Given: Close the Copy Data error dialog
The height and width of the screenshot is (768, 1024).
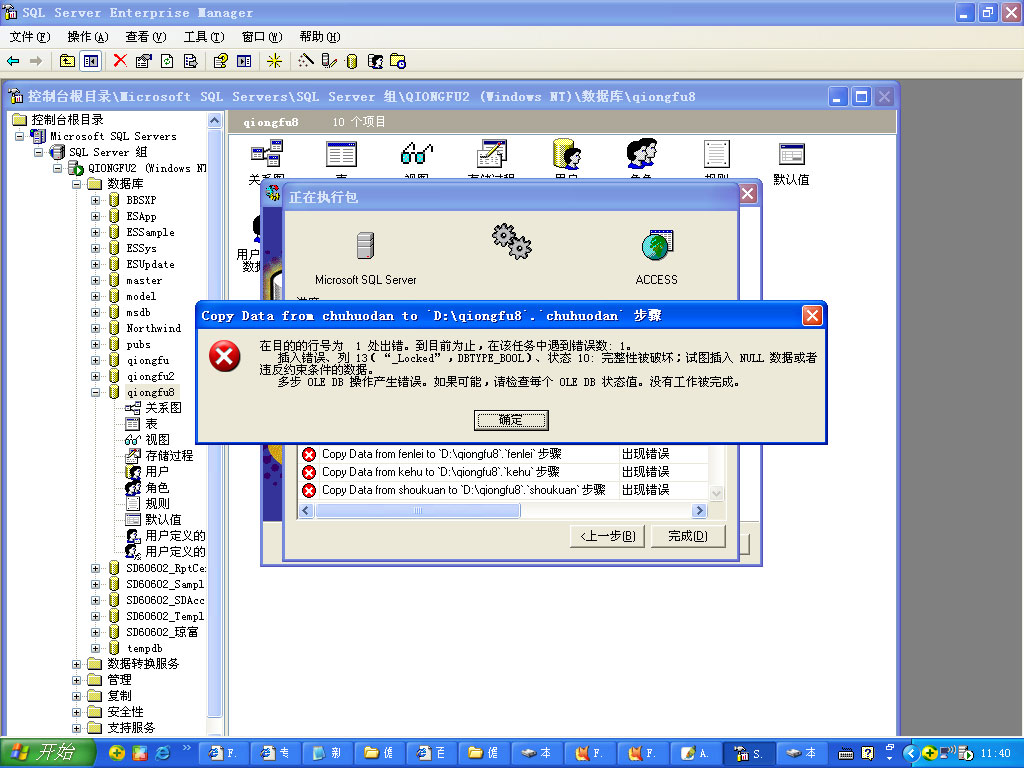Looking at the screenshot, I should 812,315.
